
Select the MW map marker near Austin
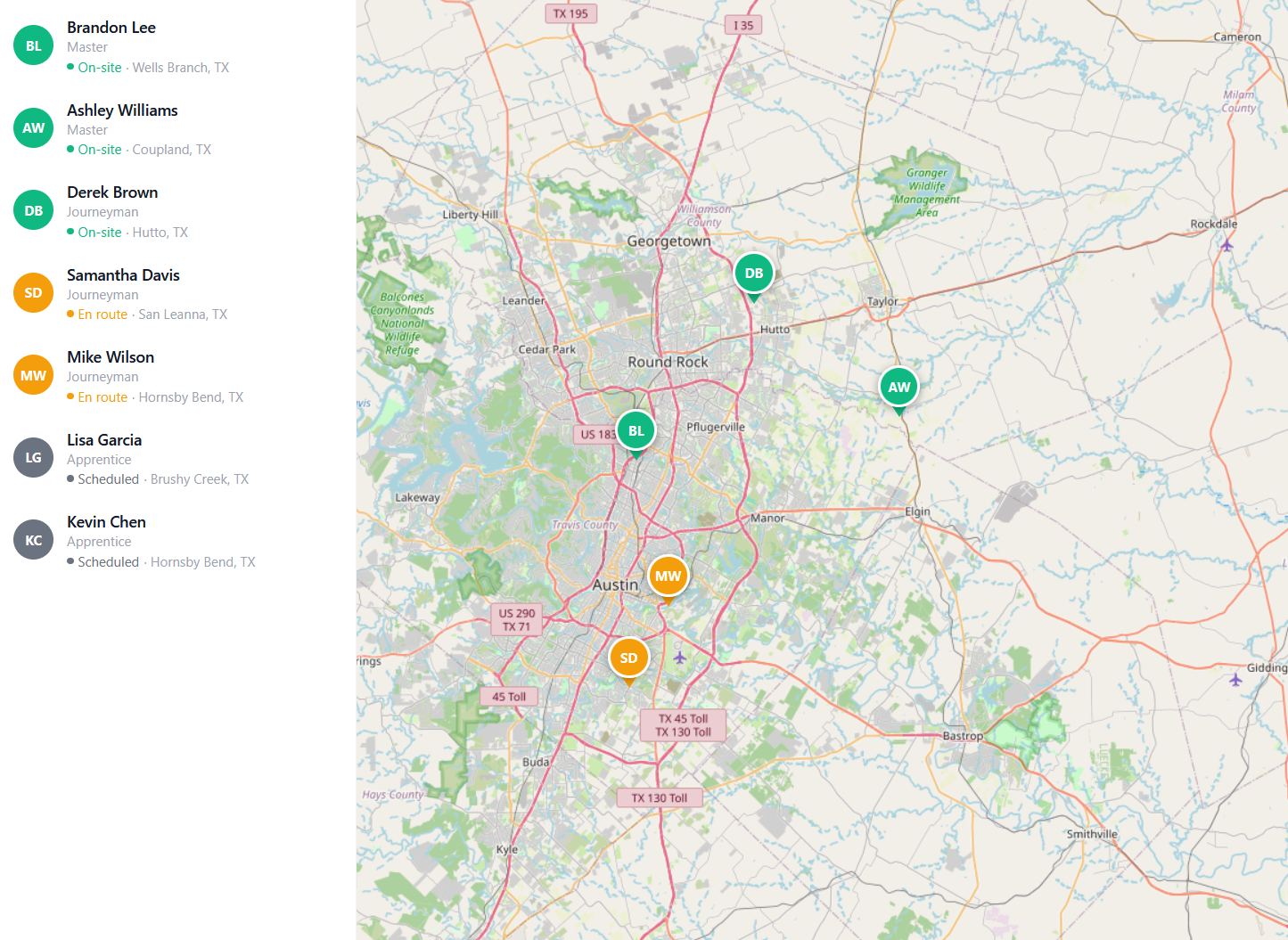tap(668, 576)
